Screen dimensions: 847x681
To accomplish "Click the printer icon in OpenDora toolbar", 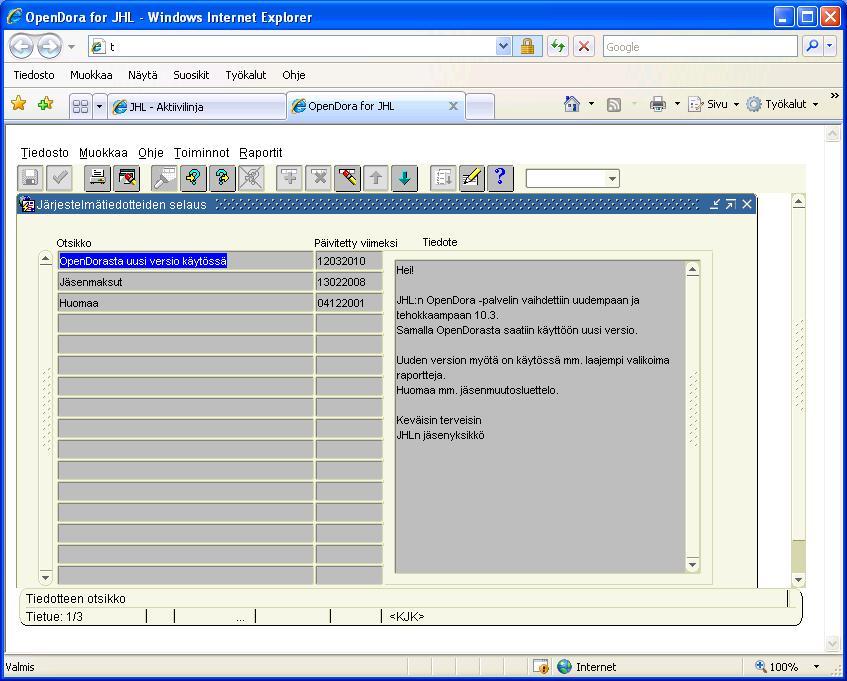I will tap(98, 178).
